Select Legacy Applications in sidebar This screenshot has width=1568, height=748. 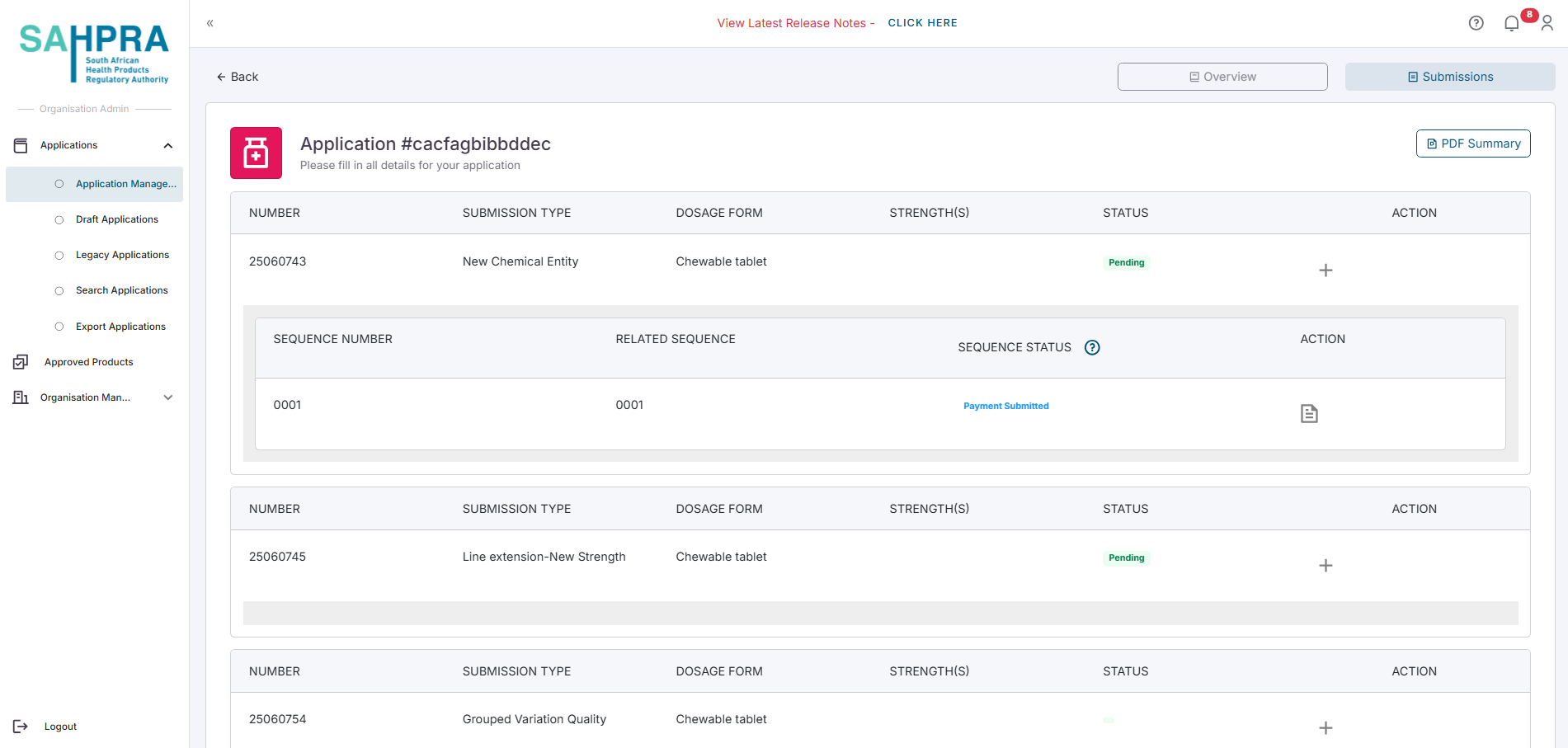click(122, 255)
